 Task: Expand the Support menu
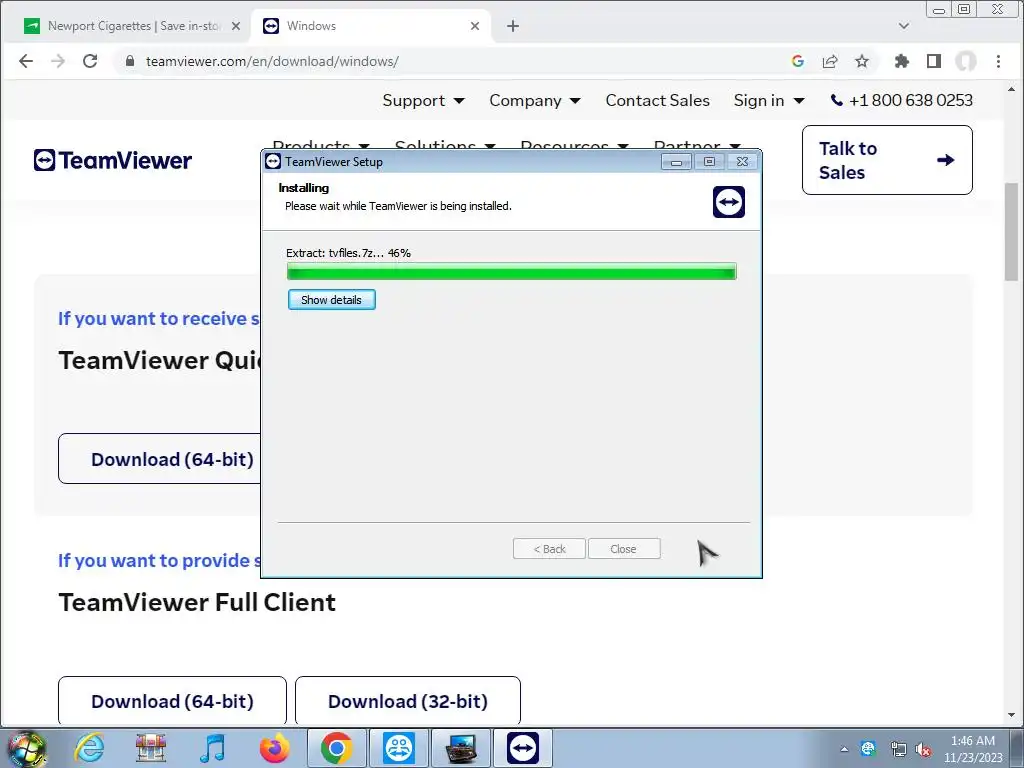(423, 101)
